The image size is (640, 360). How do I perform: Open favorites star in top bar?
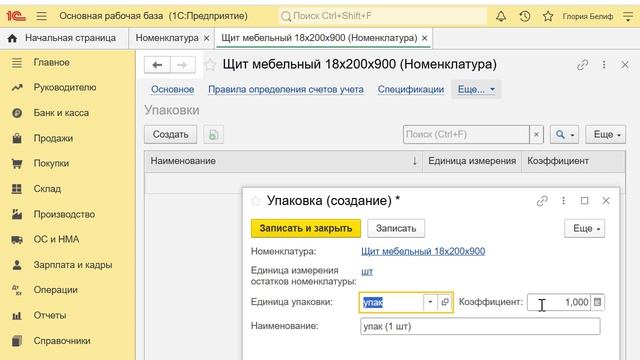(548, 16)
